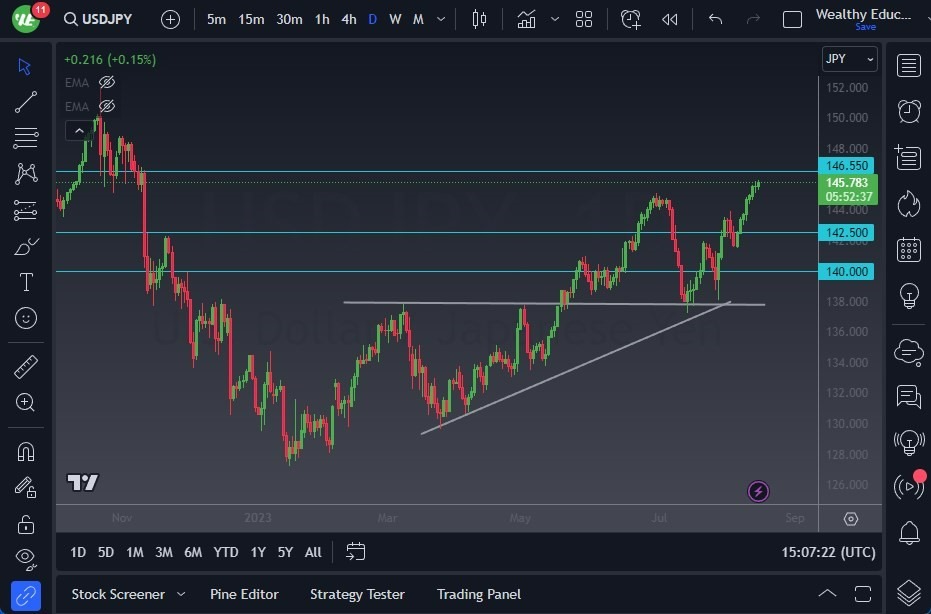Expand the extra timeframes chevron
The image size is (931, 614).
440,18
